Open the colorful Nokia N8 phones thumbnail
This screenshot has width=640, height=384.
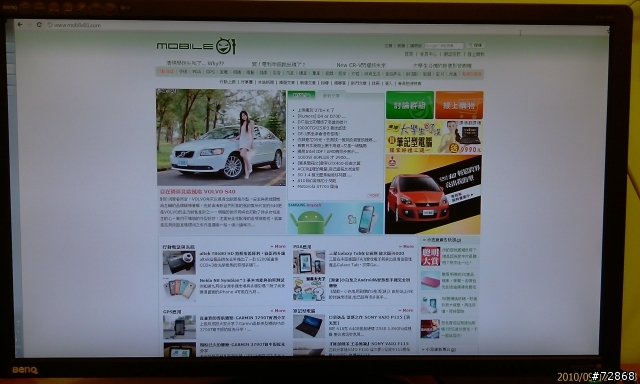(180, 289)
